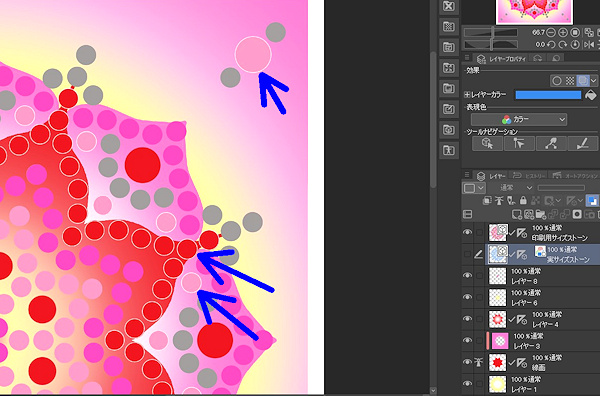Select pen tool navigation button

[x=582, y=144]
